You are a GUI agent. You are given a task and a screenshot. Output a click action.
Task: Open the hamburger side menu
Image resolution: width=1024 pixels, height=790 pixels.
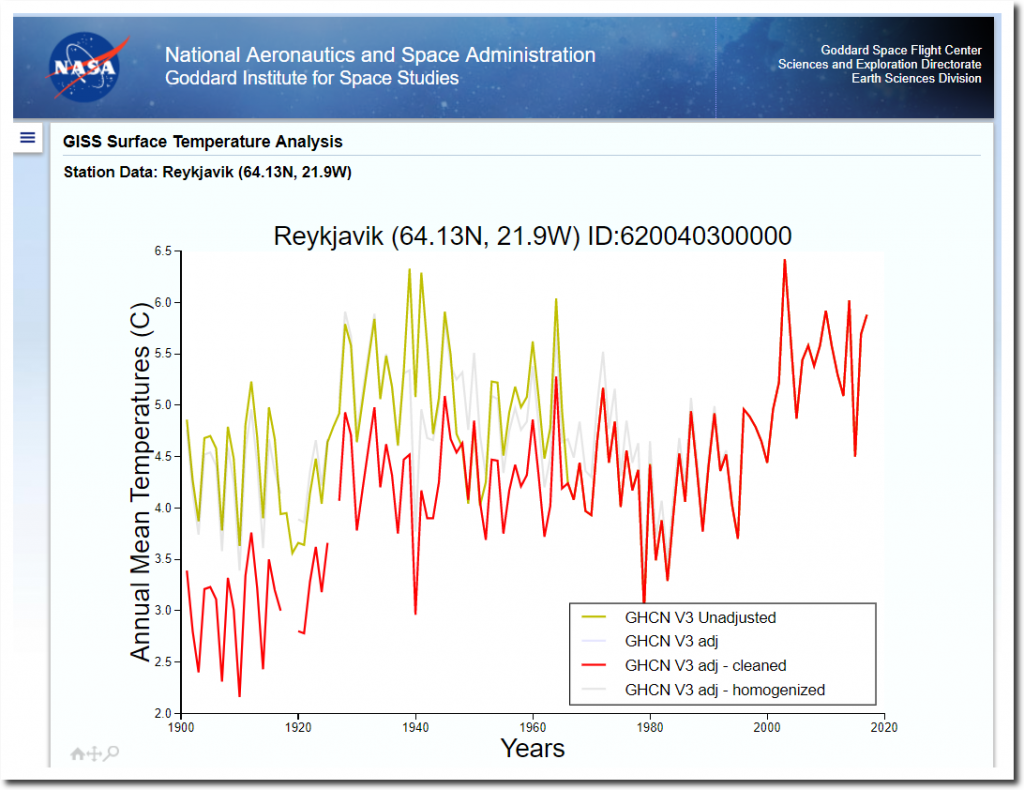[x=28, y=138]
